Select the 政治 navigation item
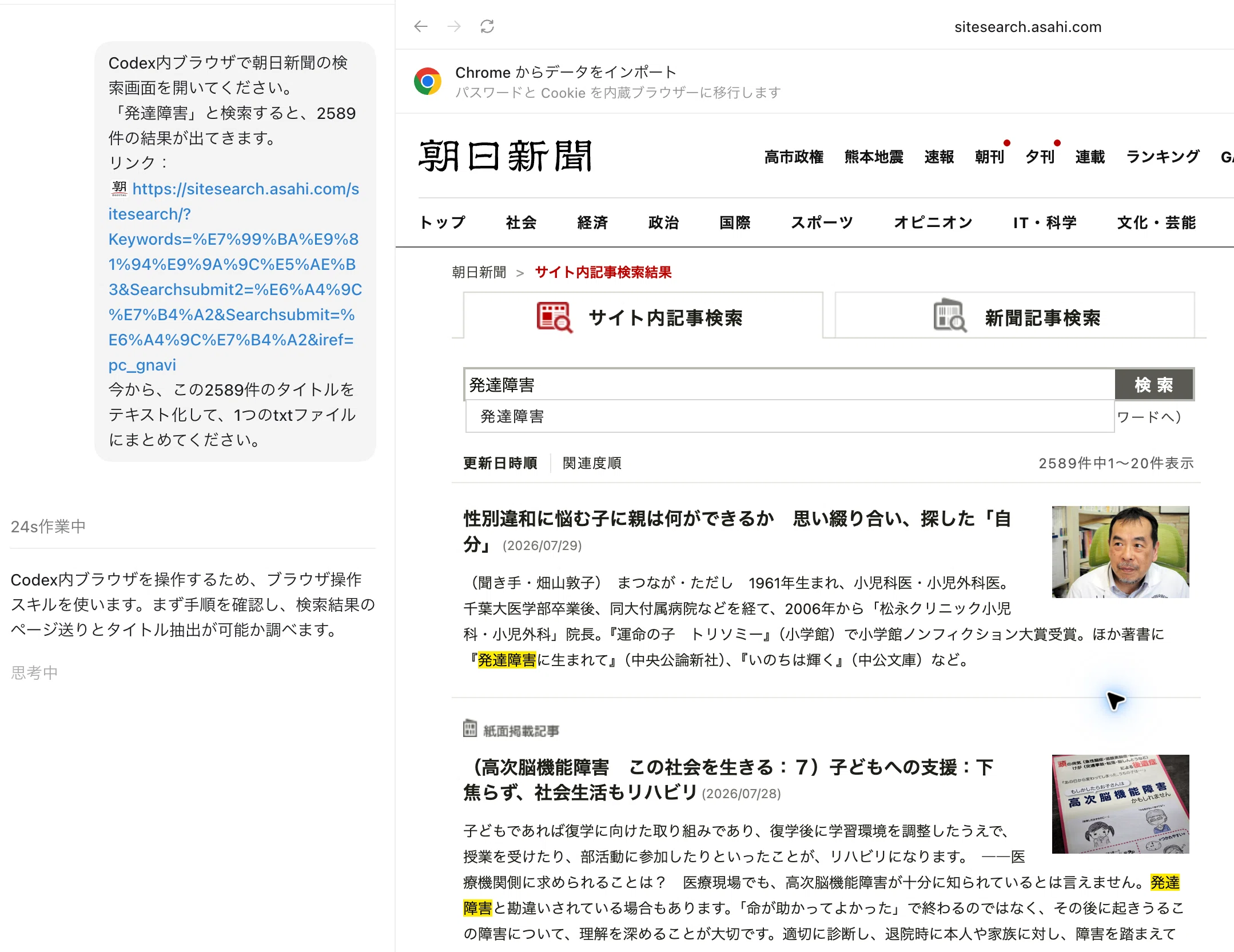 click(663, 222)
